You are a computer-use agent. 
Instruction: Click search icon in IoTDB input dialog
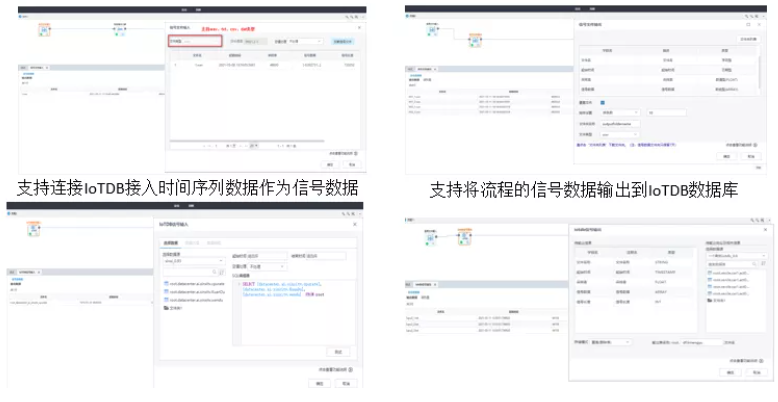[214, 272]
